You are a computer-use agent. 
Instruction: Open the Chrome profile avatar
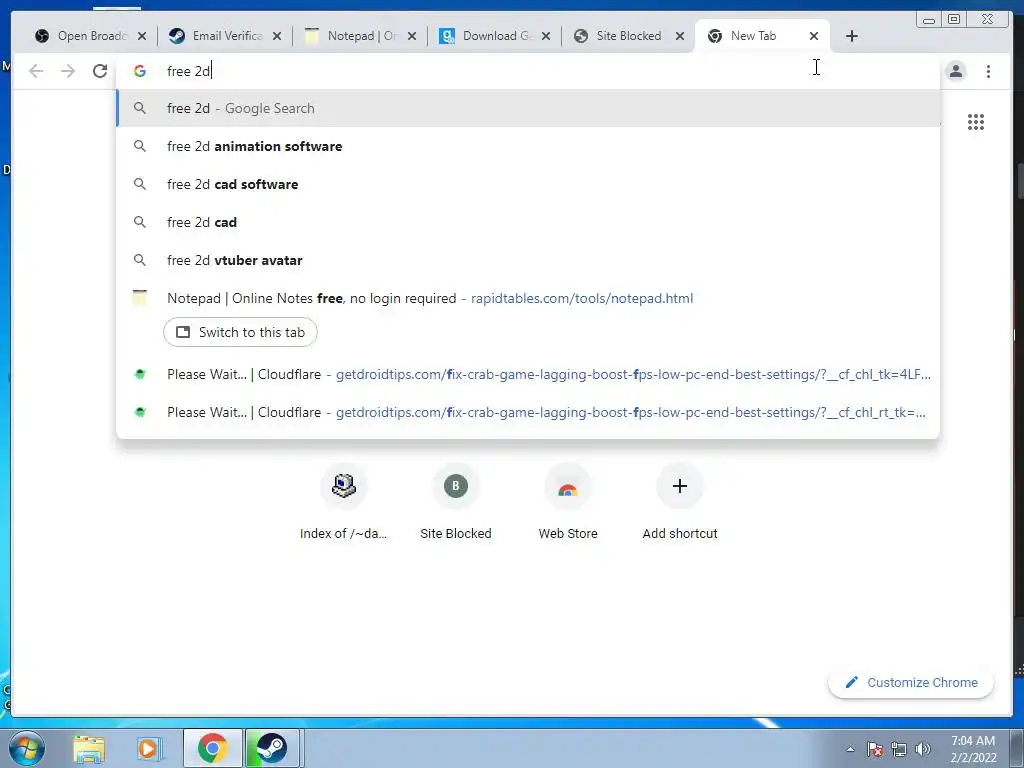coord(955,71)
